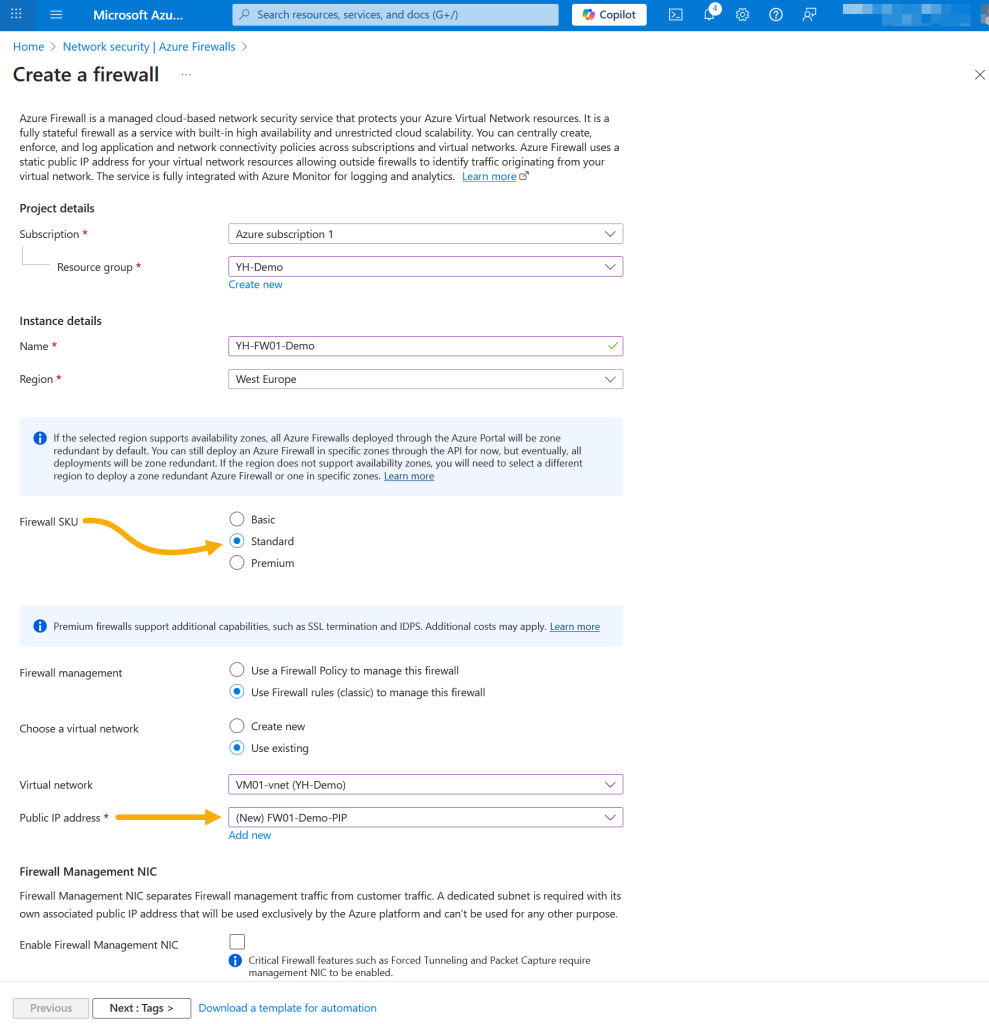Open the notifications bell
989x1024 pixels.
709,14
